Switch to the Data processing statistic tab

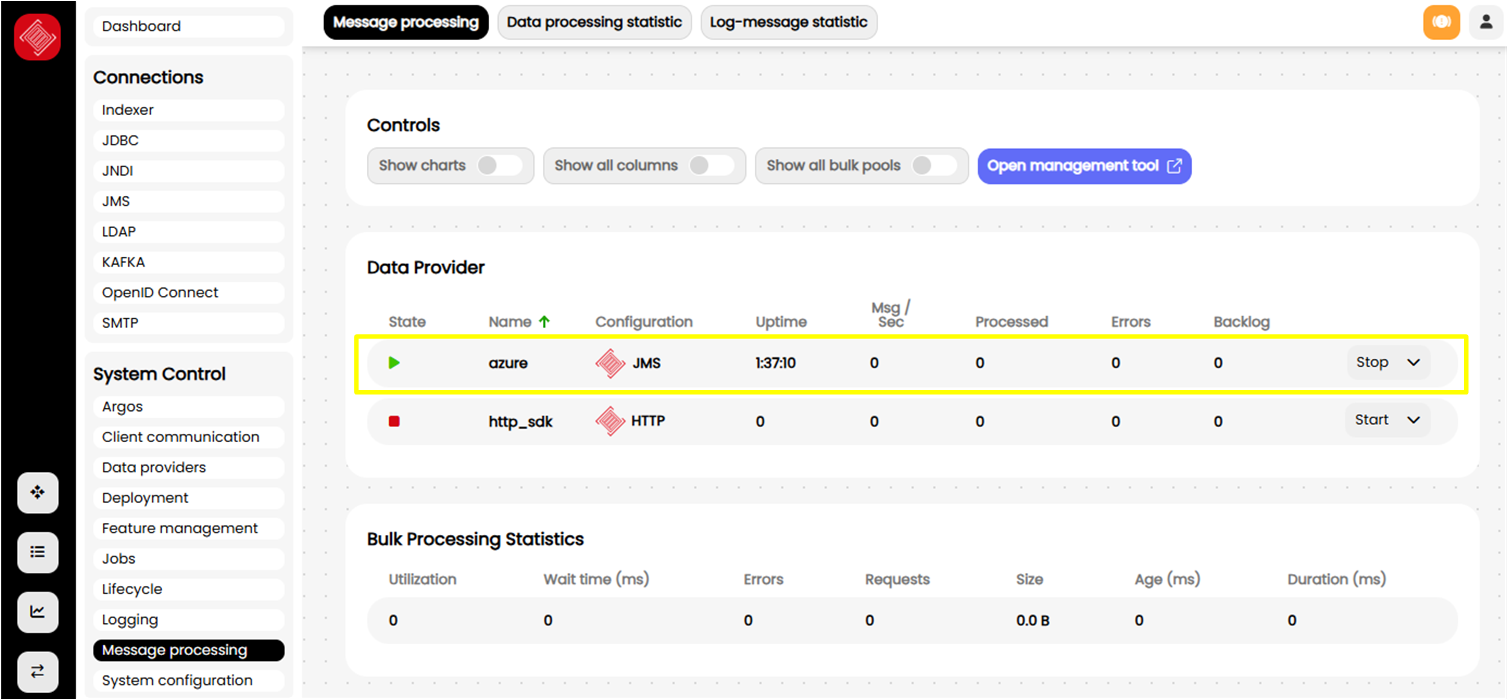[594, 22]
